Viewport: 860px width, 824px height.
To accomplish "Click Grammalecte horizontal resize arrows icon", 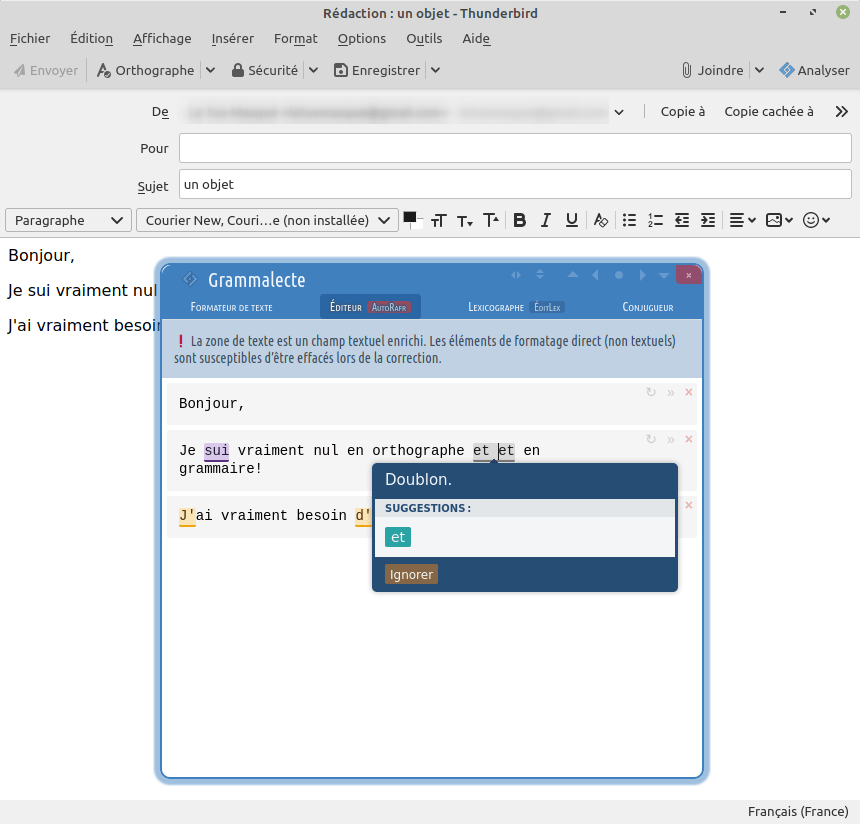I will 516,275.
